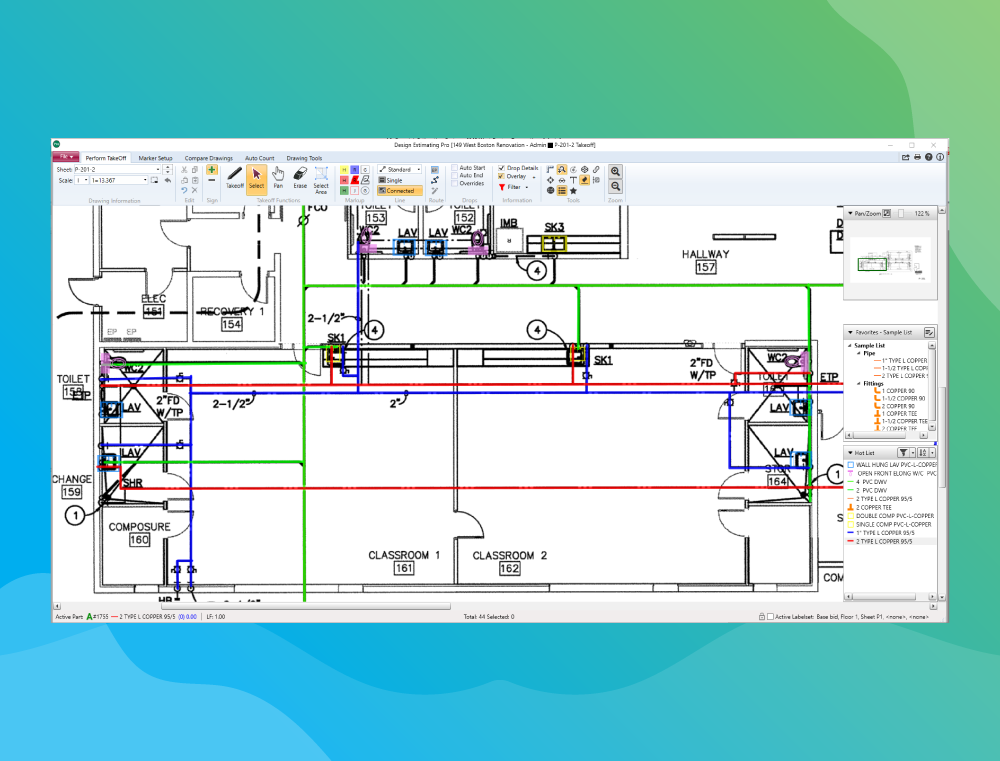1000x761 pixels.
Task: Open the File menu button
Action: [65, 157]
